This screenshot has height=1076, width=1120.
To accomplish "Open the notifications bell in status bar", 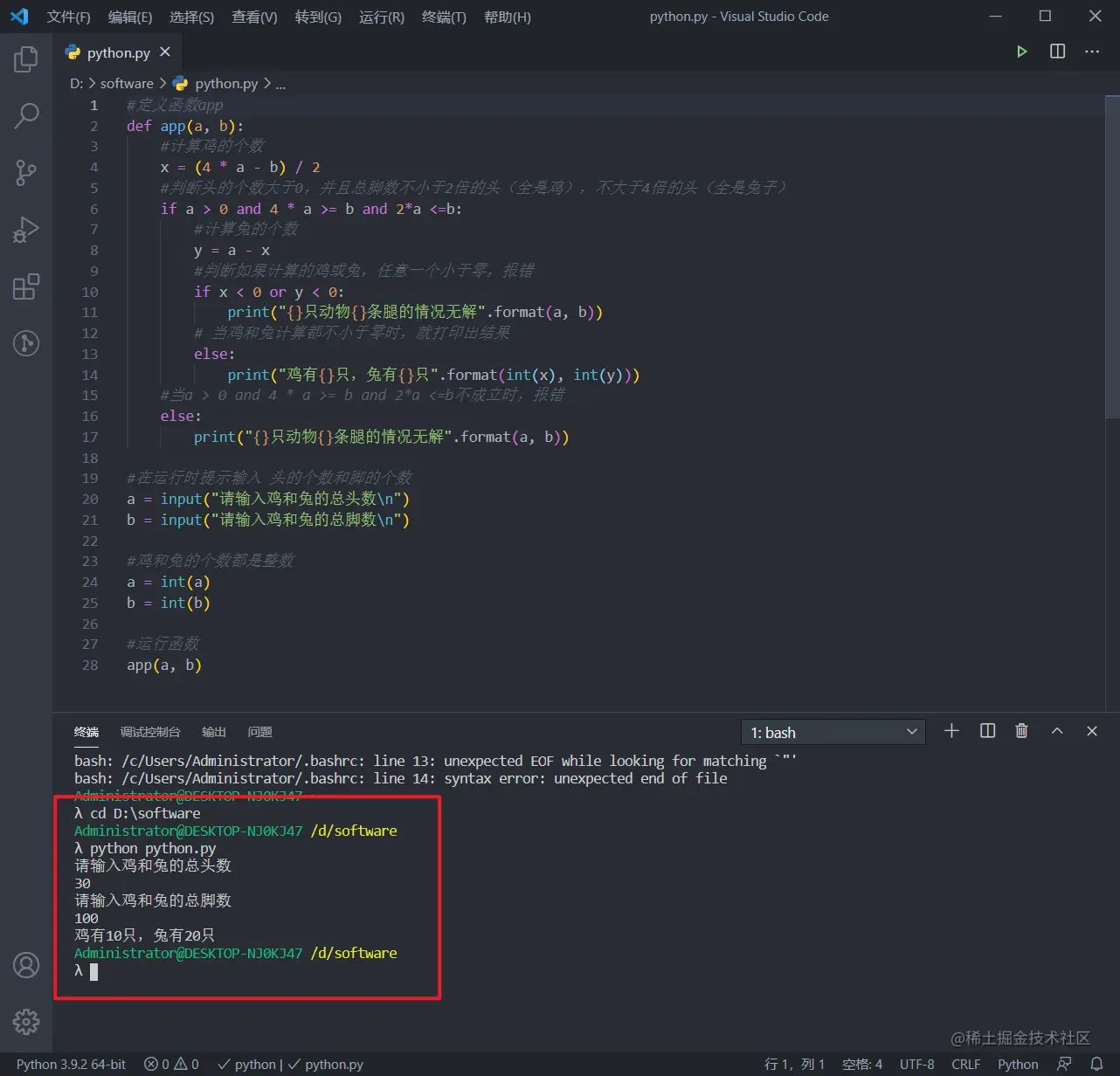I will point(1096,1064).
